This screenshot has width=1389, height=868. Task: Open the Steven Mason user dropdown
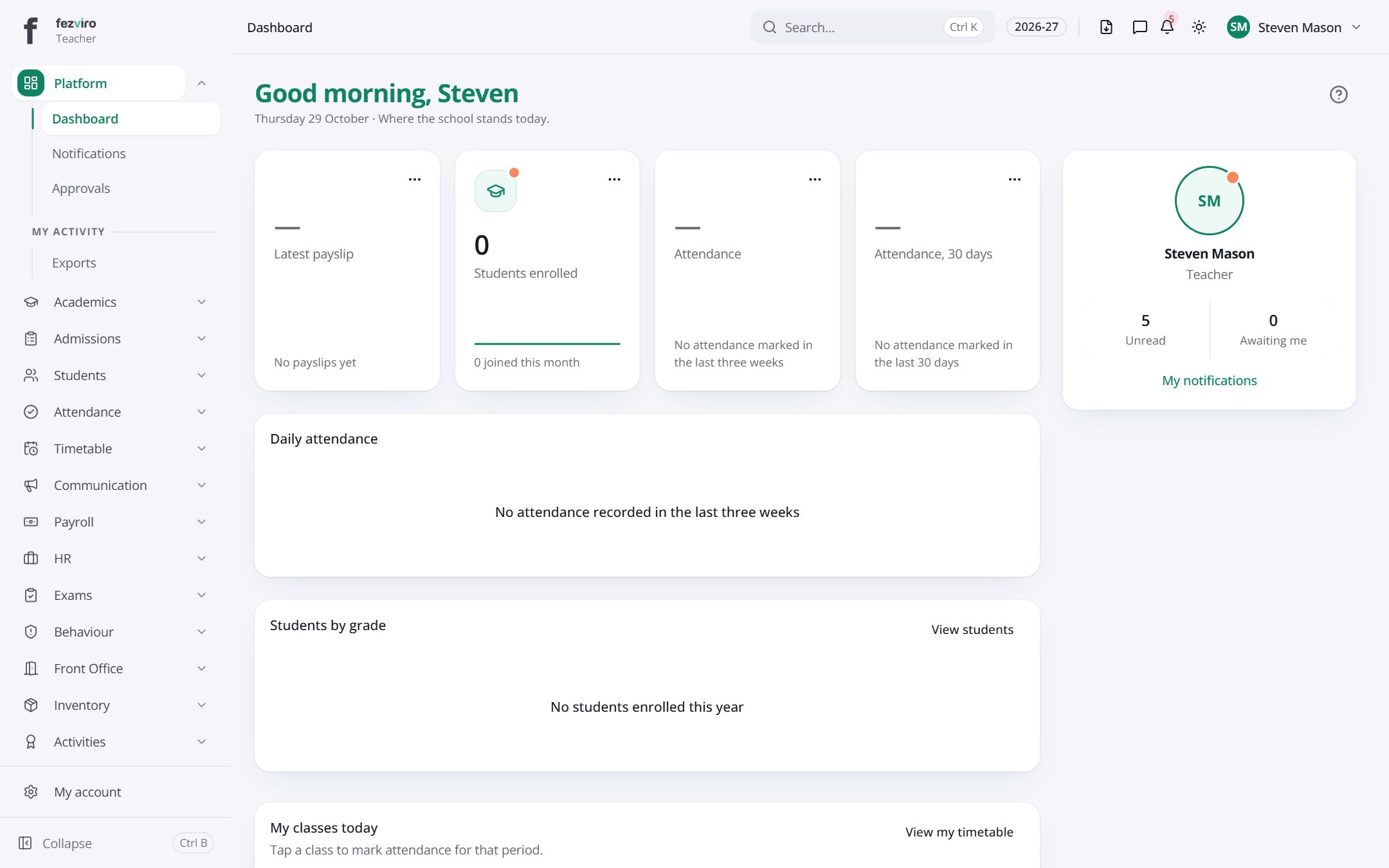click(x=1294, y=27)
